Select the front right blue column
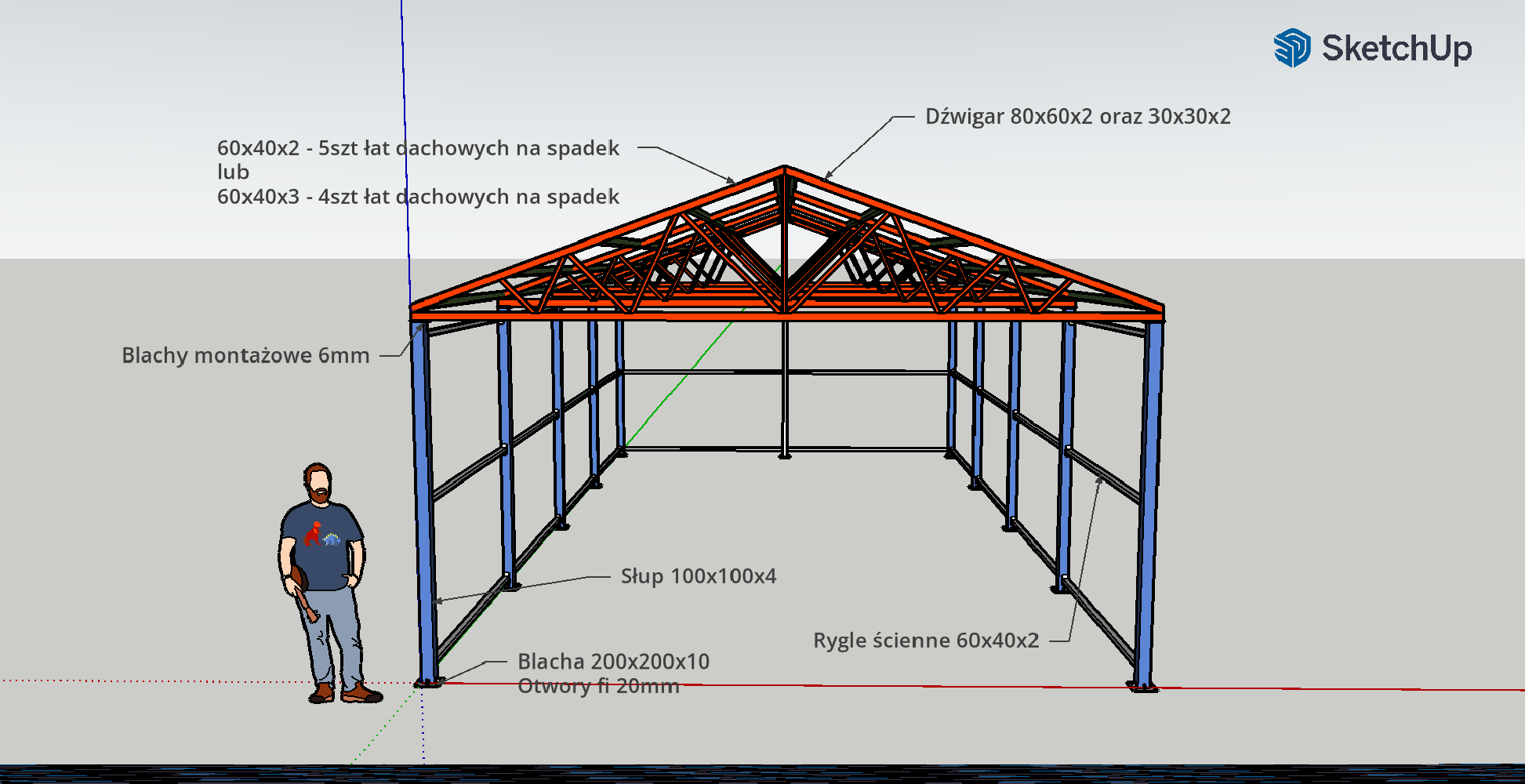The width and height of the screenshot is (1525, 784). tap(1149, 502)
